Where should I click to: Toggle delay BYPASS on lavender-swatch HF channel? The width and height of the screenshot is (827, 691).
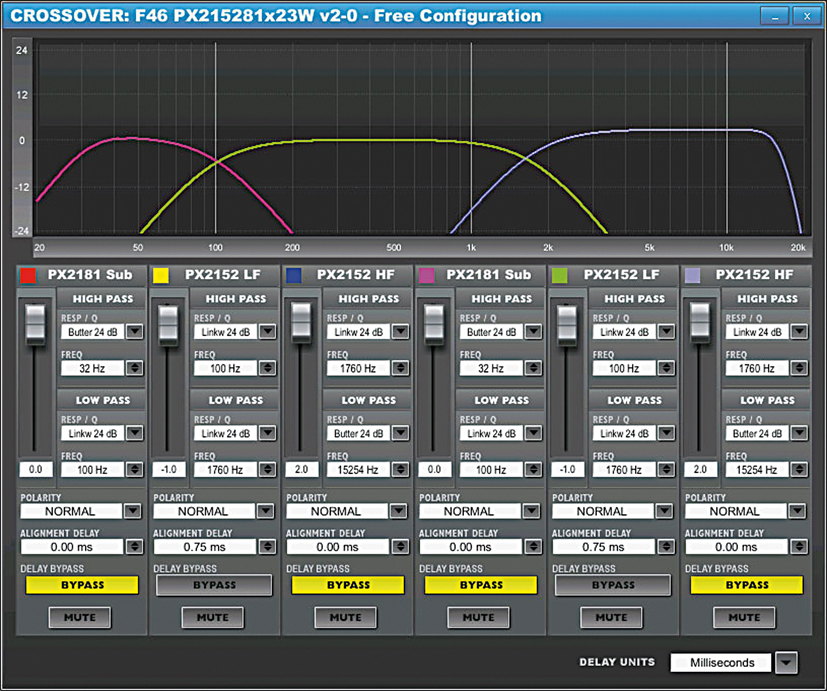pyautogui.click(x=746, y=585)
